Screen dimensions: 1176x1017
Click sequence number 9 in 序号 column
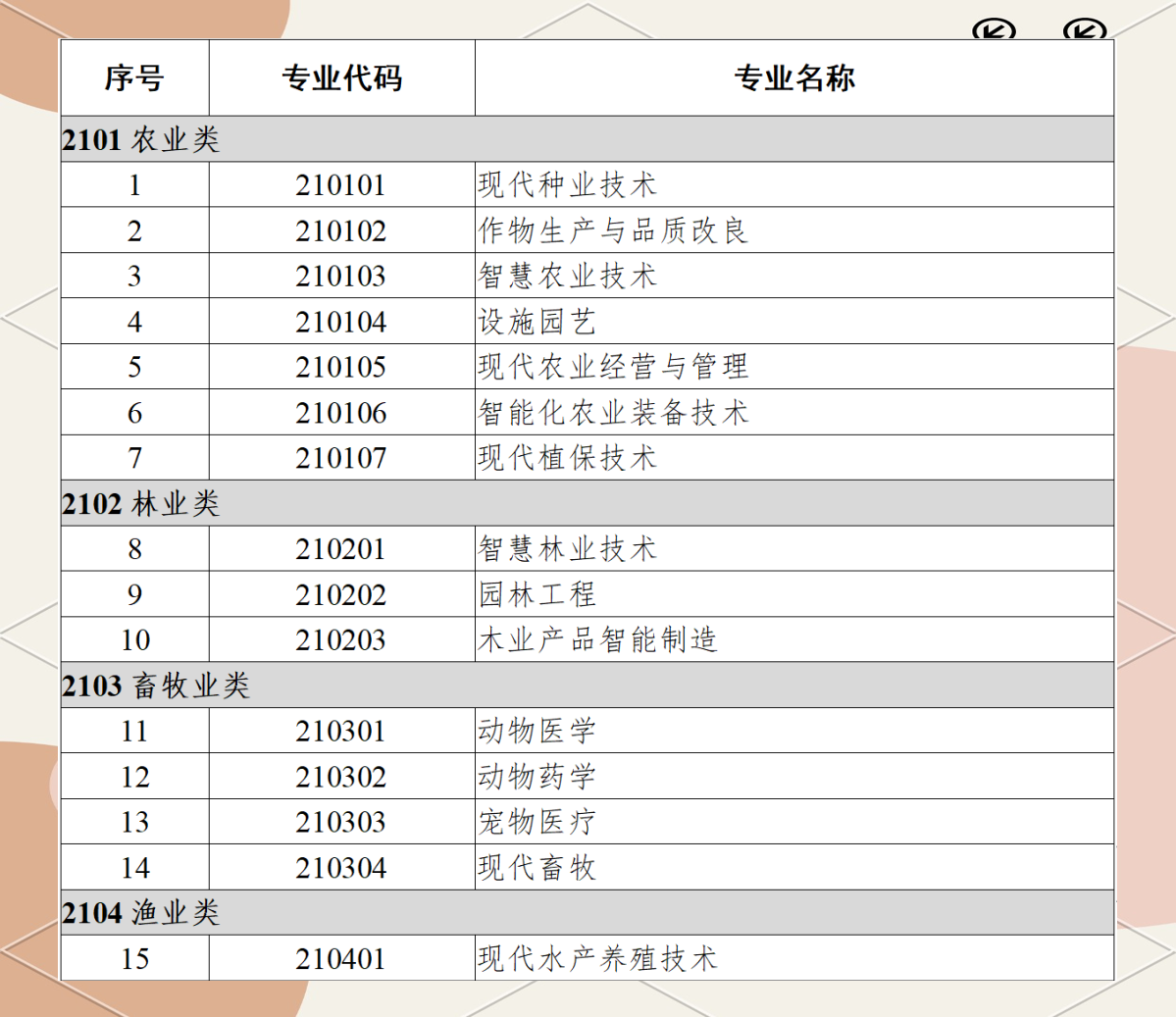click(134, 594)
